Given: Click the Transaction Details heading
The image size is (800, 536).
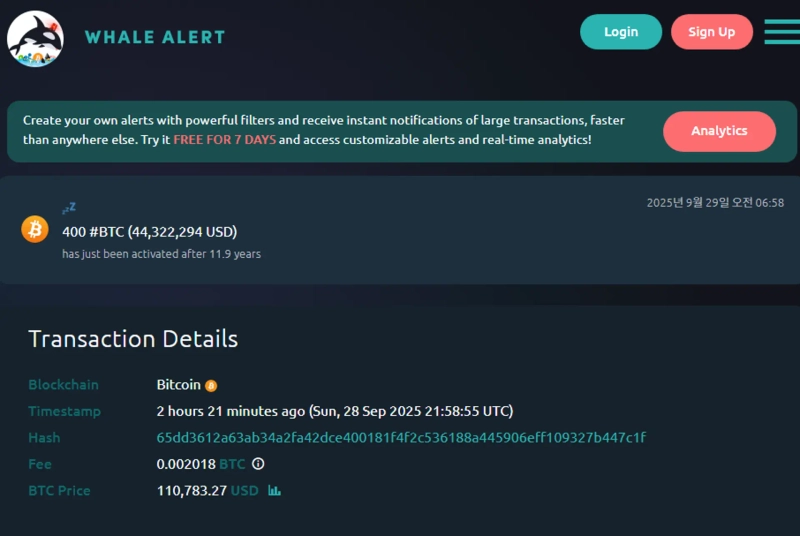Looking at the screenshot, I should pyautogui.click(x=133, y=338).
